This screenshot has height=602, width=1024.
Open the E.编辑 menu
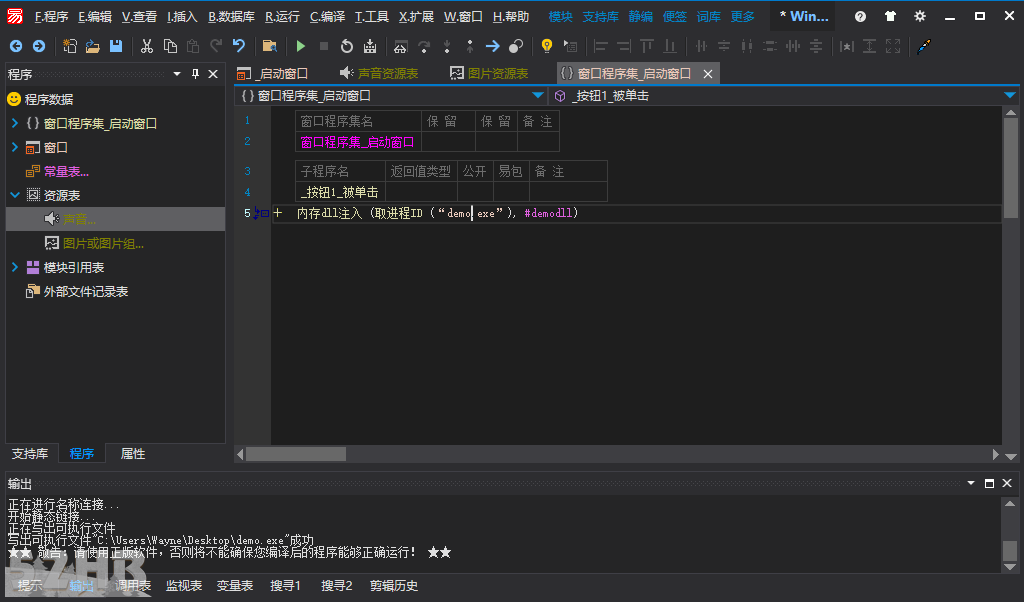coord(95,17)
